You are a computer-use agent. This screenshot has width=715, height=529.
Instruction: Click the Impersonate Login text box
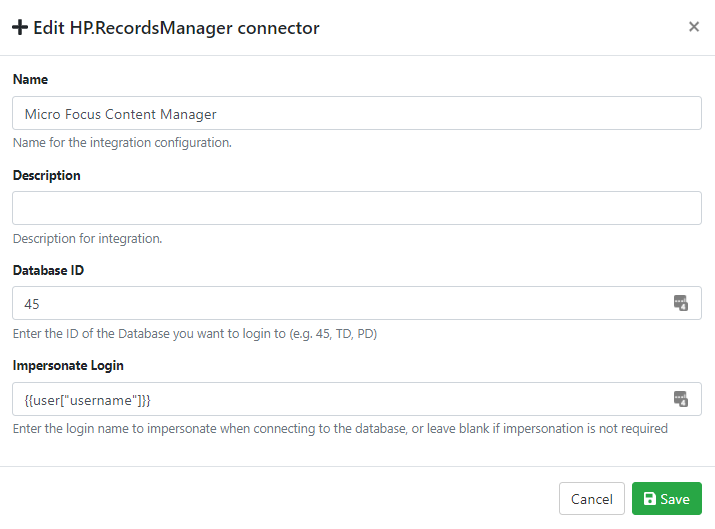coord(340,400)
